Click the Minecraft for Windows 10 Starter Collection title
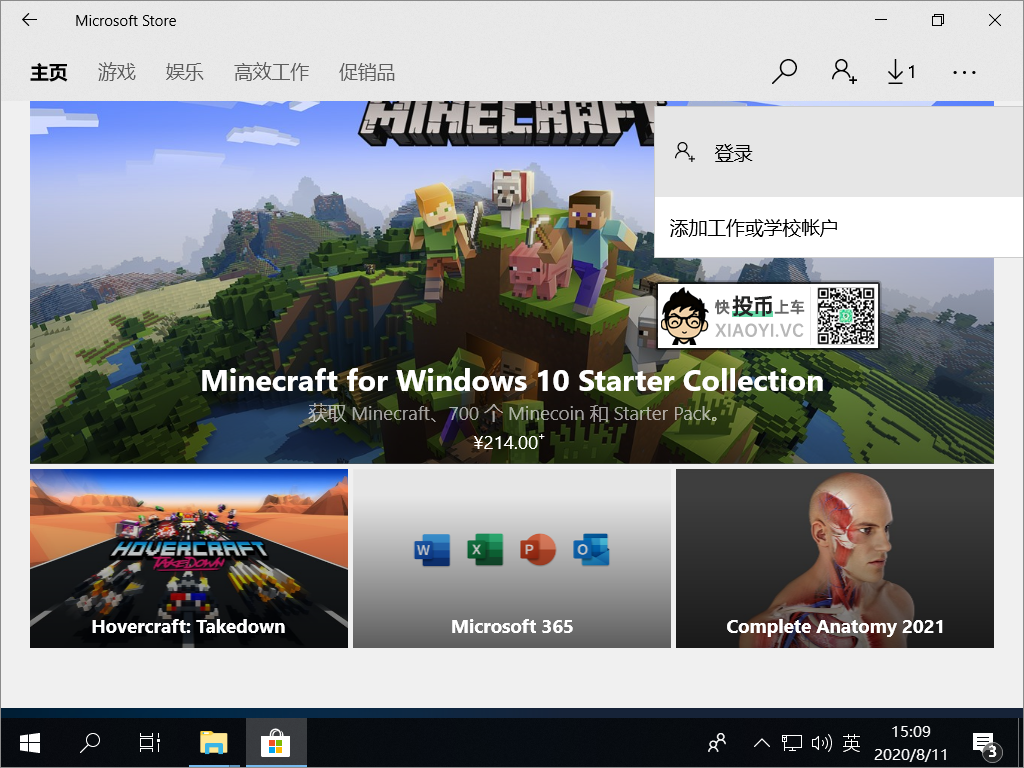1024x768 pixels. point(512,381)
